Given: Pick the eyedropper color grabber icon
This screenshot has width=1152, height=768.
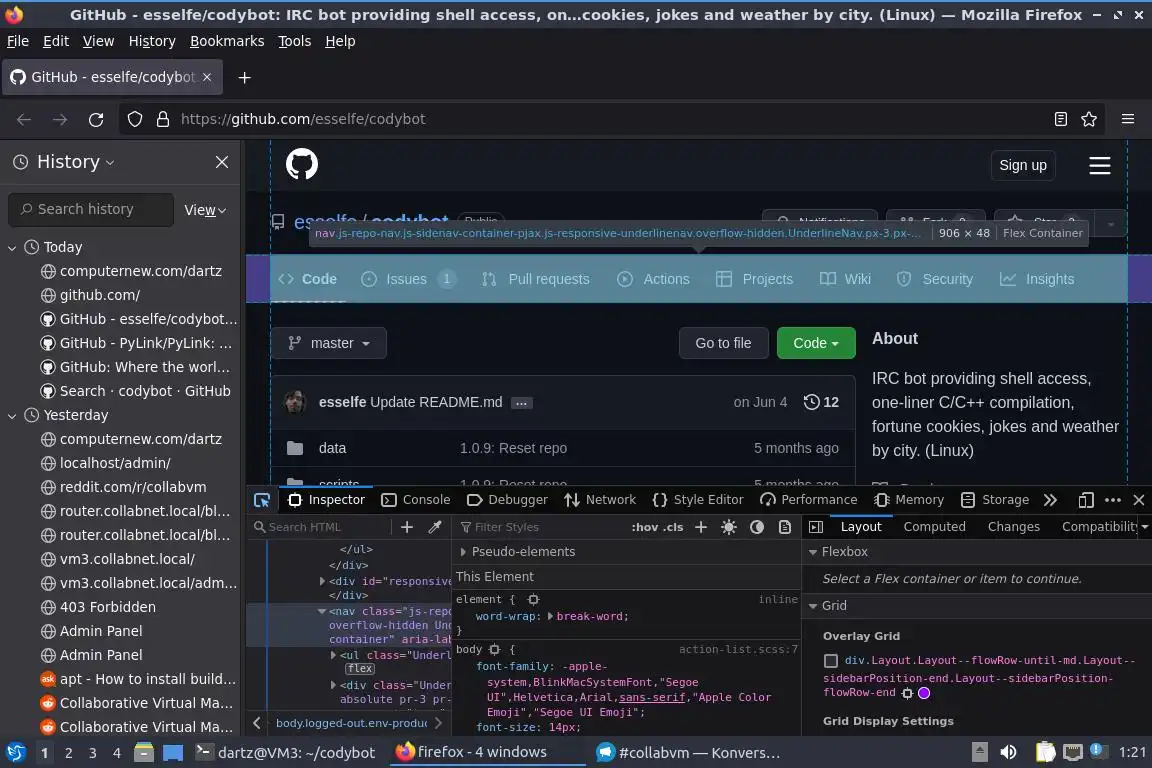Looking at the screenshot, I should (435, 527).
